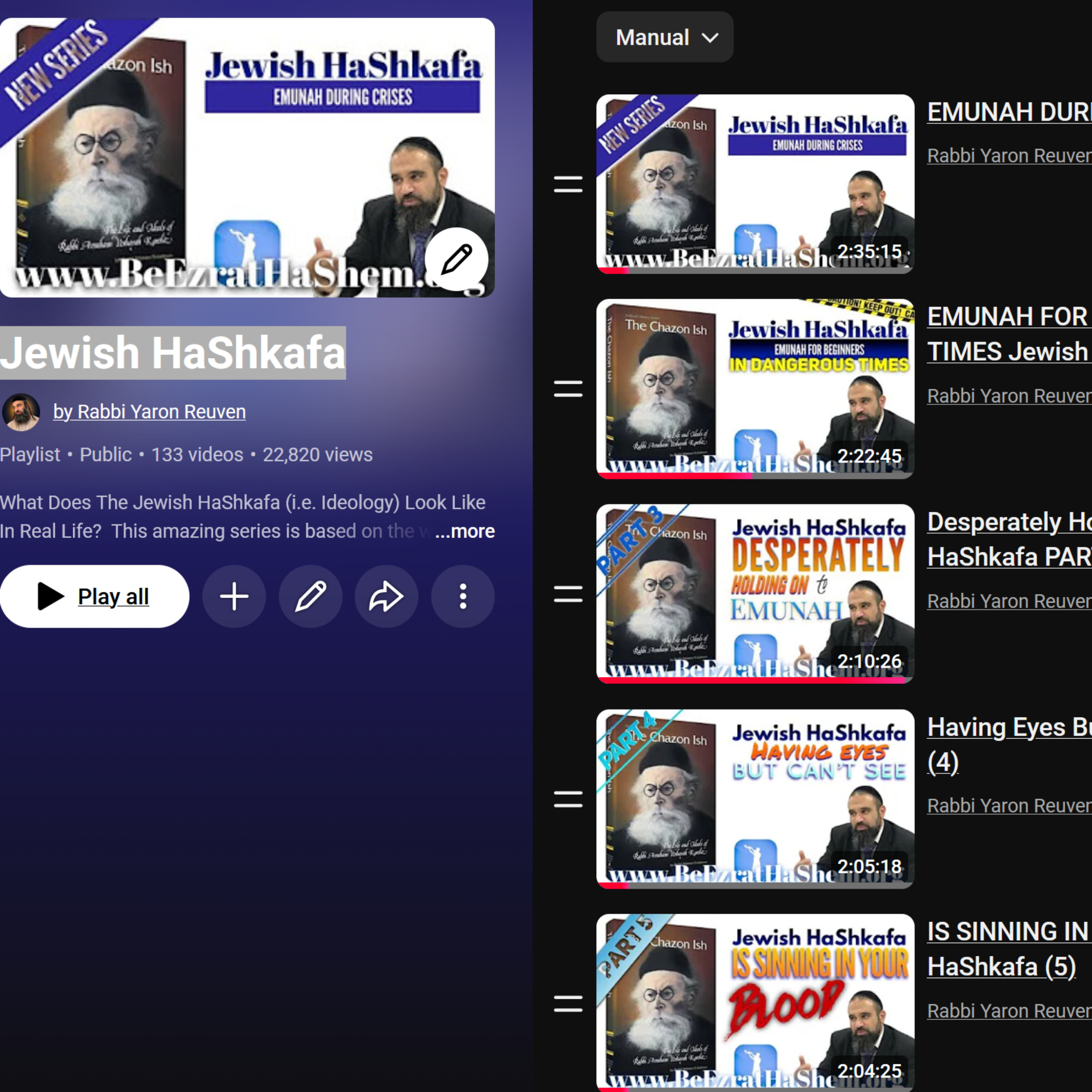Click the '22,820 views' text
This screenshot has width=1092, height=1092.
tap(318, 454)
